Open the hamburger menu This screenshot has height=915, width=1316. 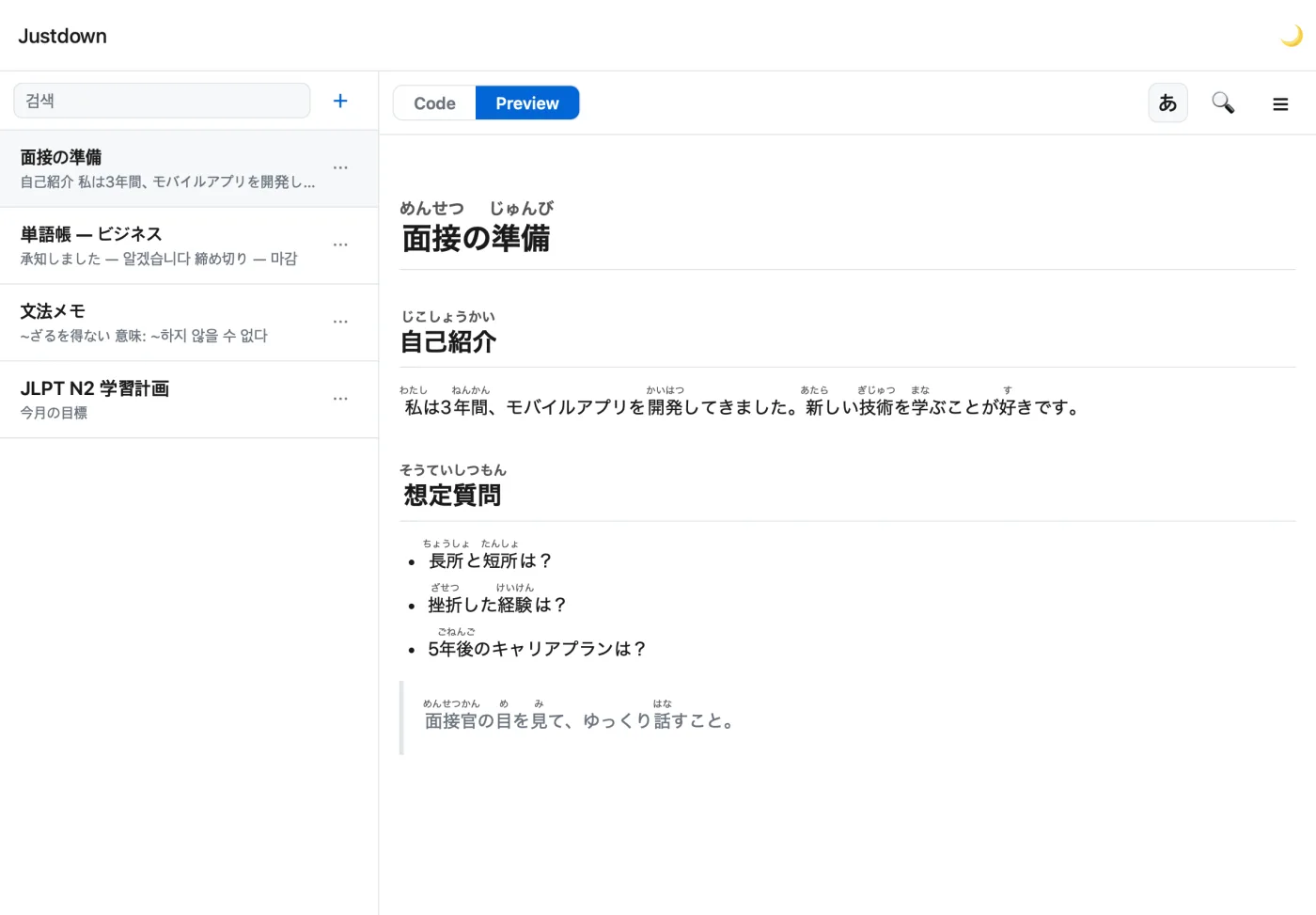coord(1280,103)
